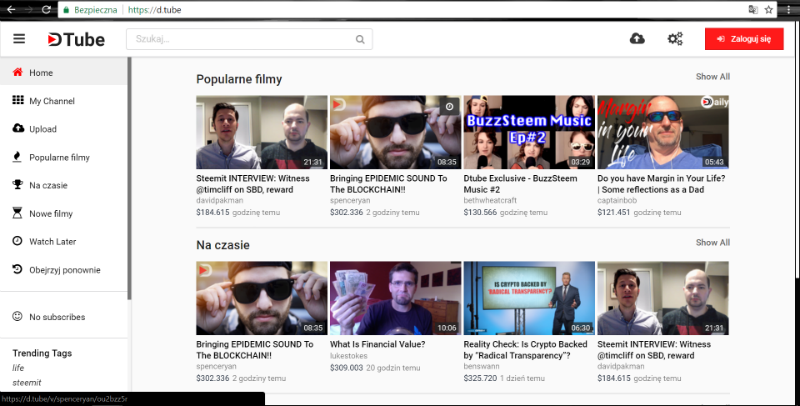Click the translate page icon in address bar
800x406 pixels.
(x=753, y=10)
